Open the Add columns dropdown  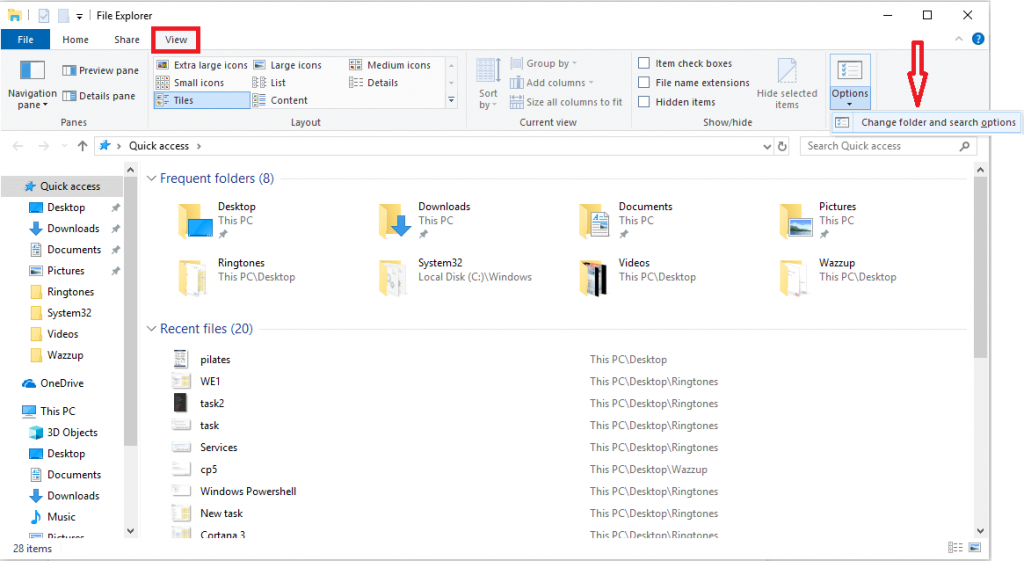point(552,82)
